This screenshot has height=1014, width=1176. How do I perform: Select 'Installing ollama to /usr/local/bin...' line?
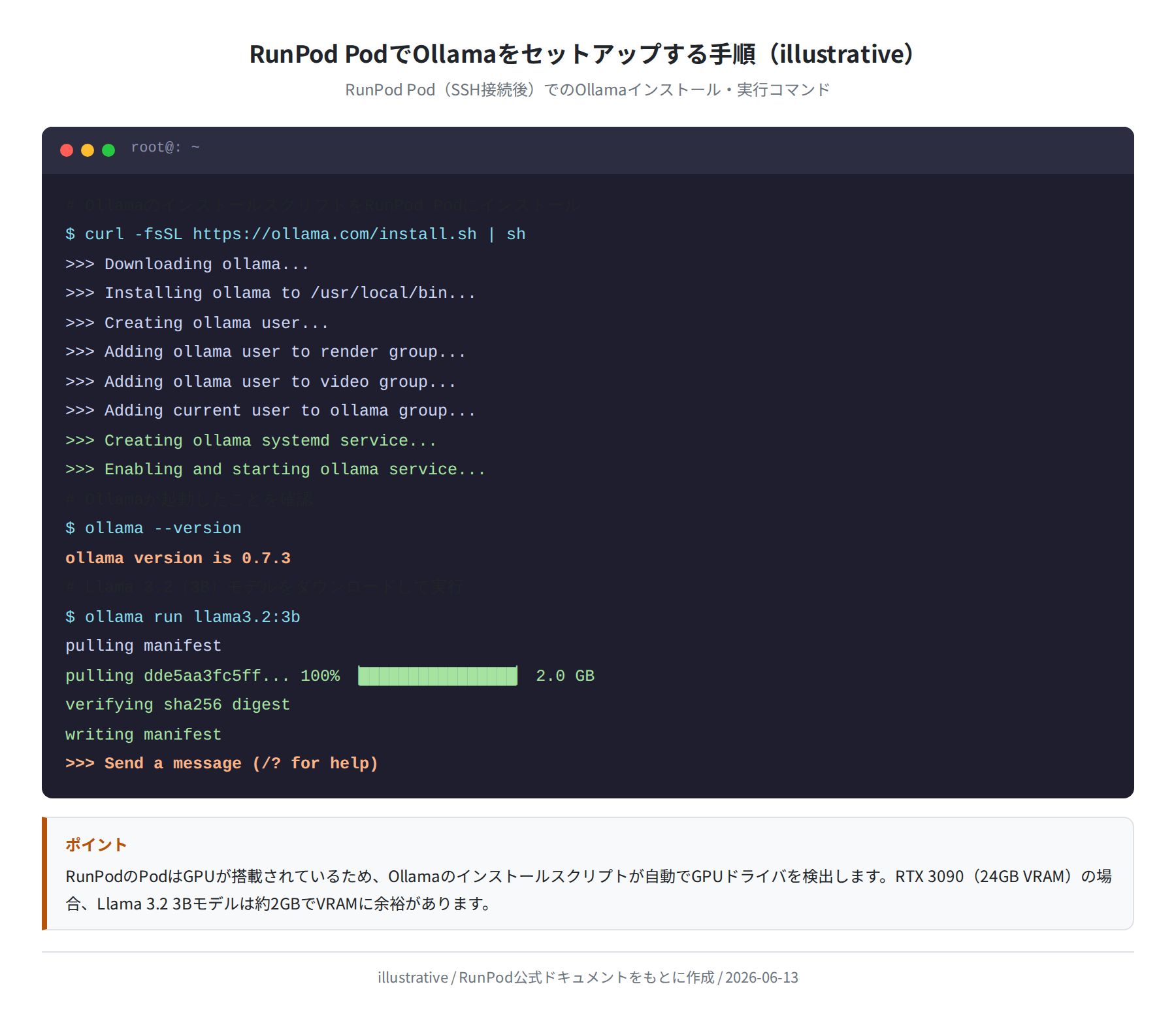(x=270, y=293)
